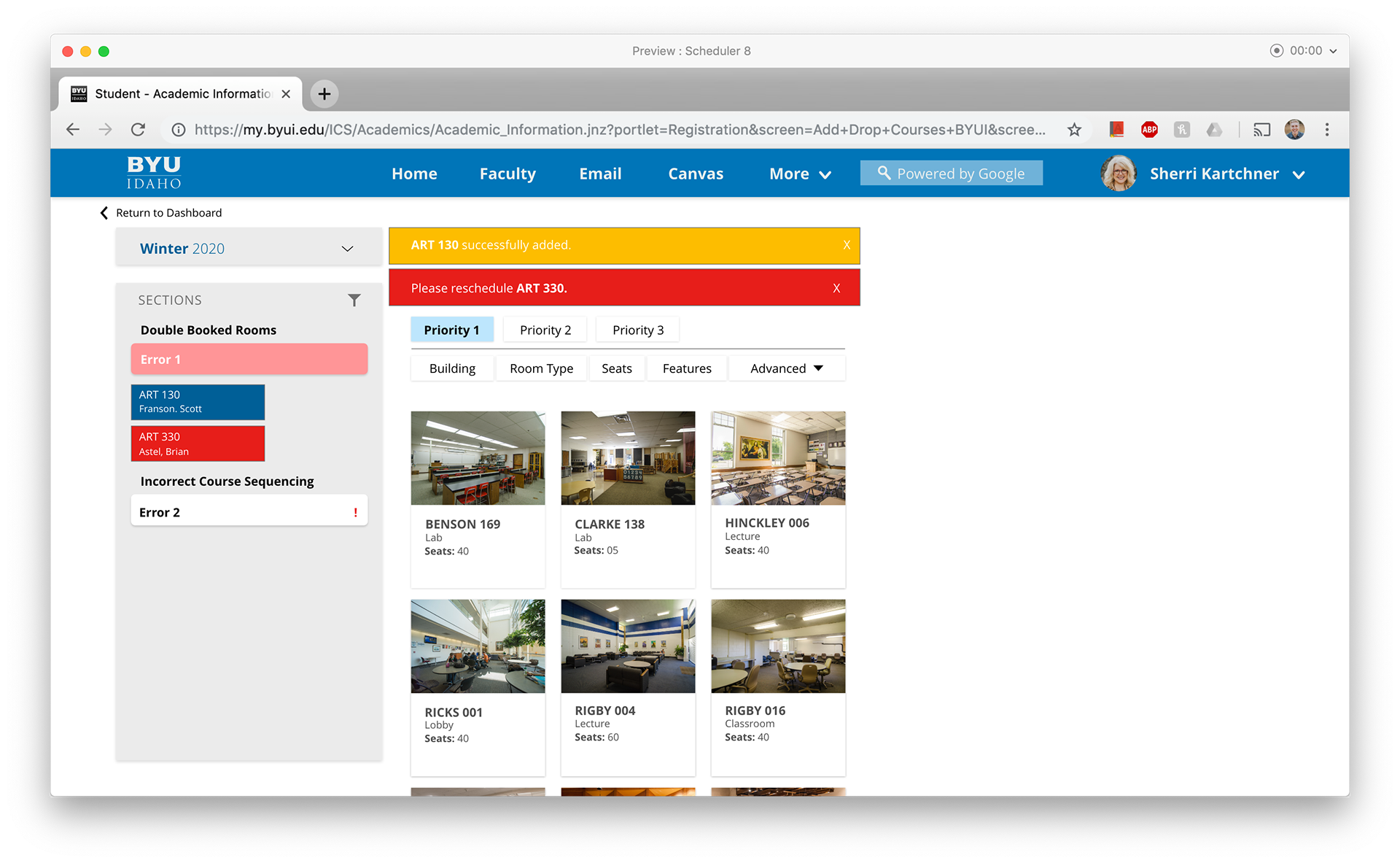Click the SECTIONS panel title
1400x863 pixels.
[170, 301]
